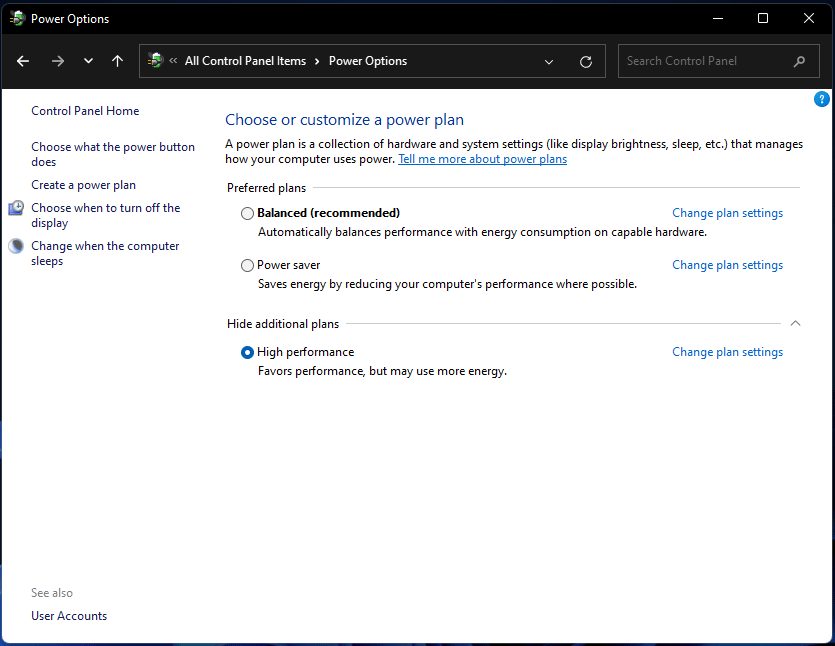Viewport: 835px width, 646px height.
Task: Open Tell me more about power plans
Action: [482, 159]
